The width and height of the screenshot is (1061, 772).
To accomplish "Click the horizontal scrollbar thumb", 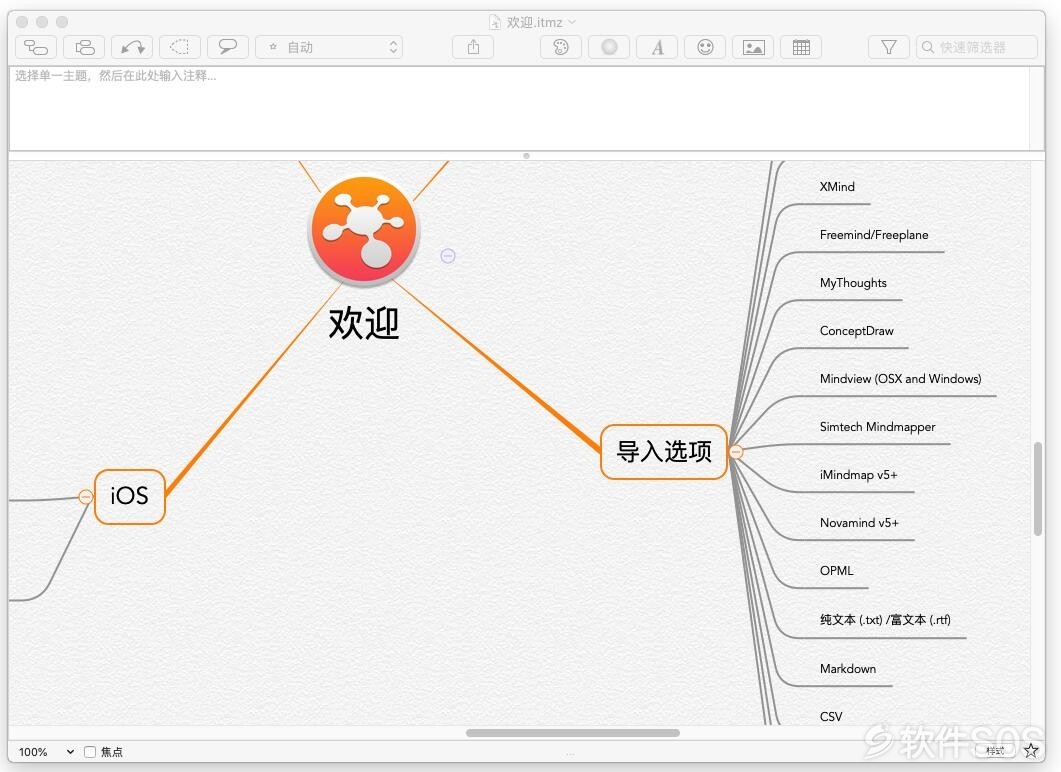I will click(x=572, y=733).
